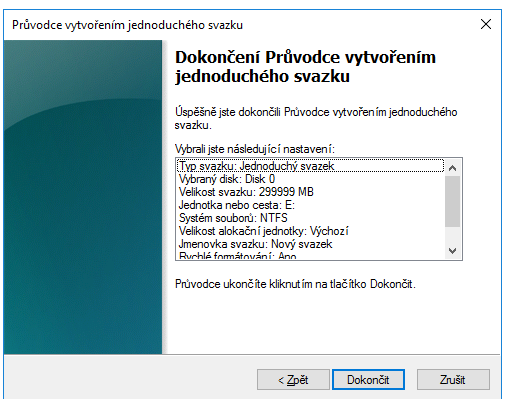Click the settings list scroll-up arrow

[x=452, y=168]
